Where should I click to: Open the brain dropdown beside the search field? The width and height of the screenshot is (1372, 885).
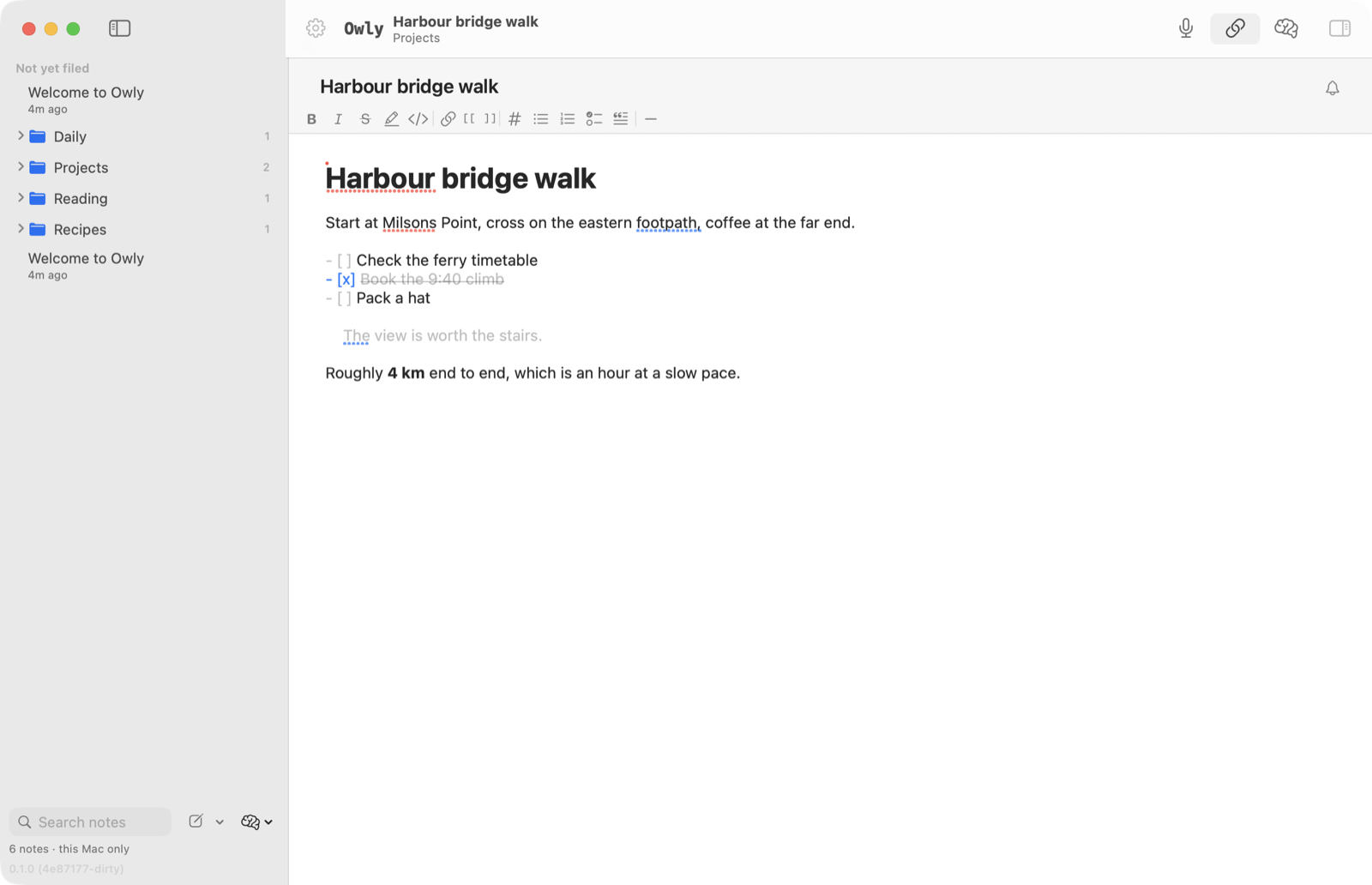pos(256,822)
